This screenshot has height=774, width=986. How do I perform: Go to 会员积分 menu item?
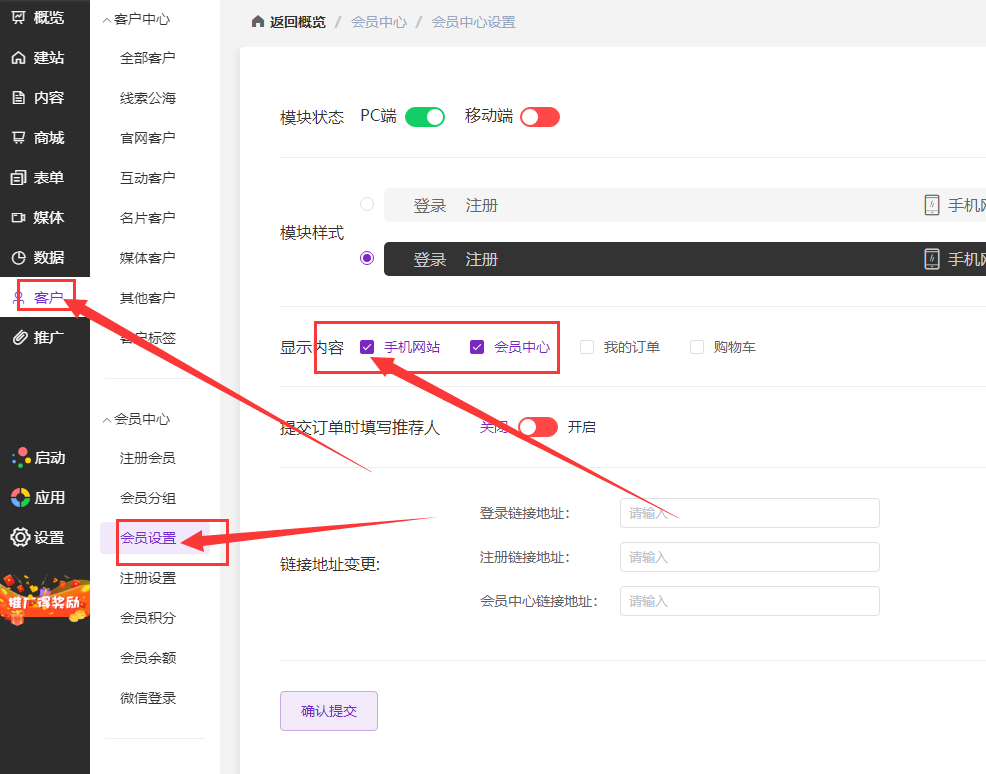[x=148, y=618]
